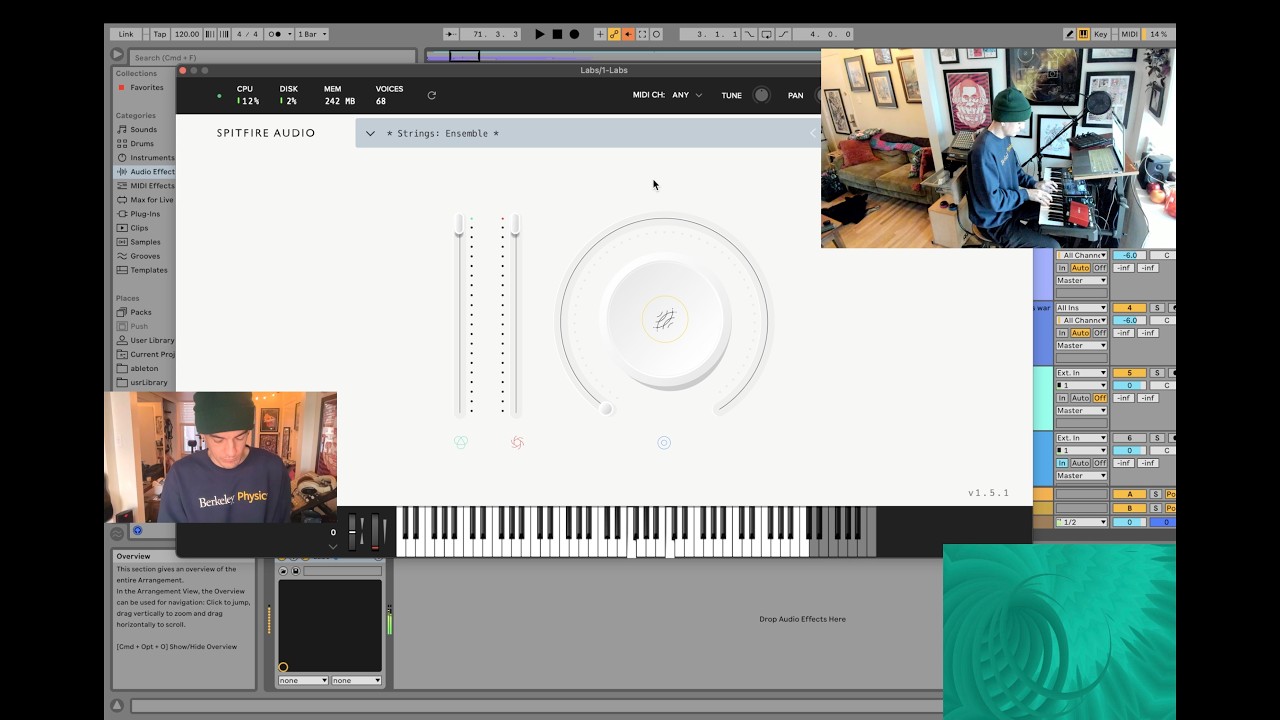
Task: Click the Tap tempo button
Action: point(160,34)
